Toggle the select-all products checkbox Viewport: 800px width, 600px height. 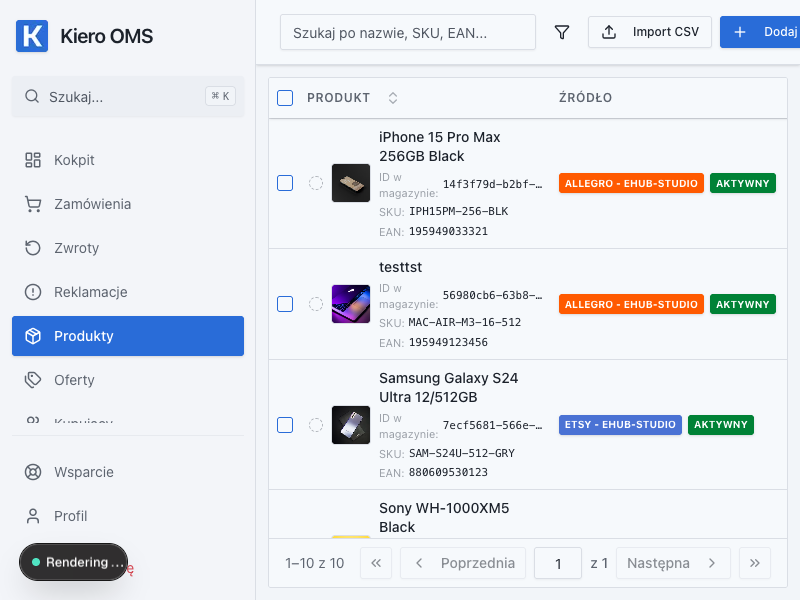click(x=285, y=97)
